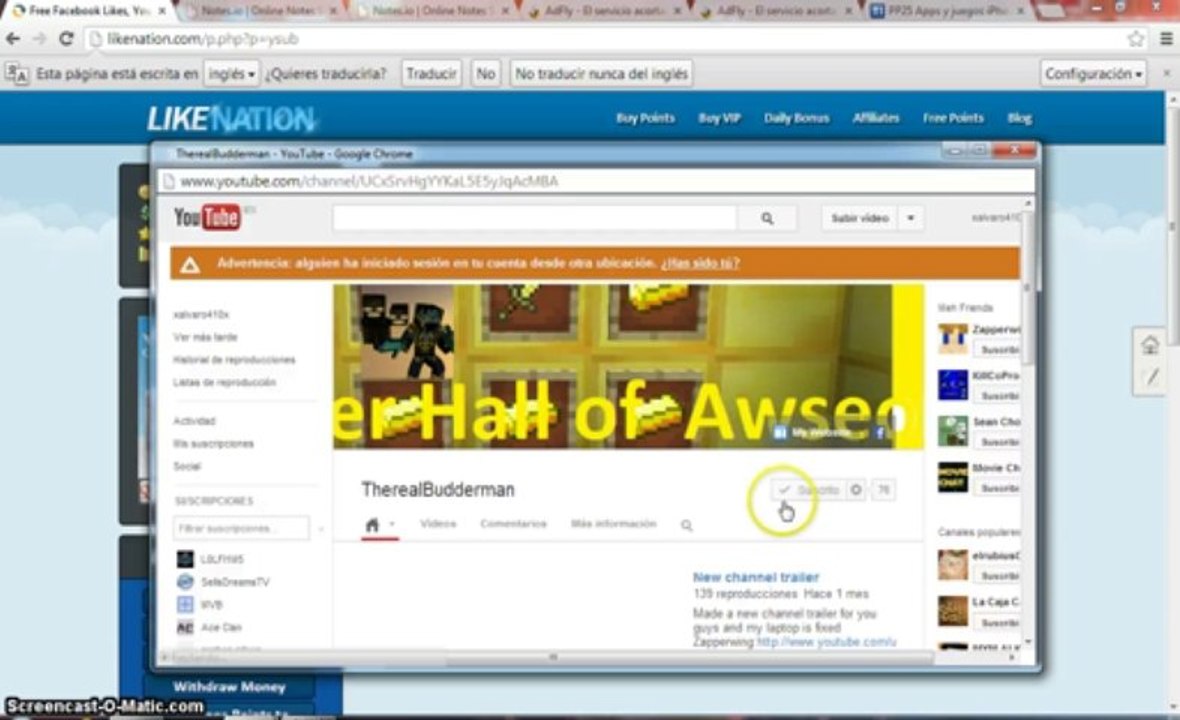Open the New channel trailer link
The height and width of the screenshot is (720, 1180).
point(756,577)
